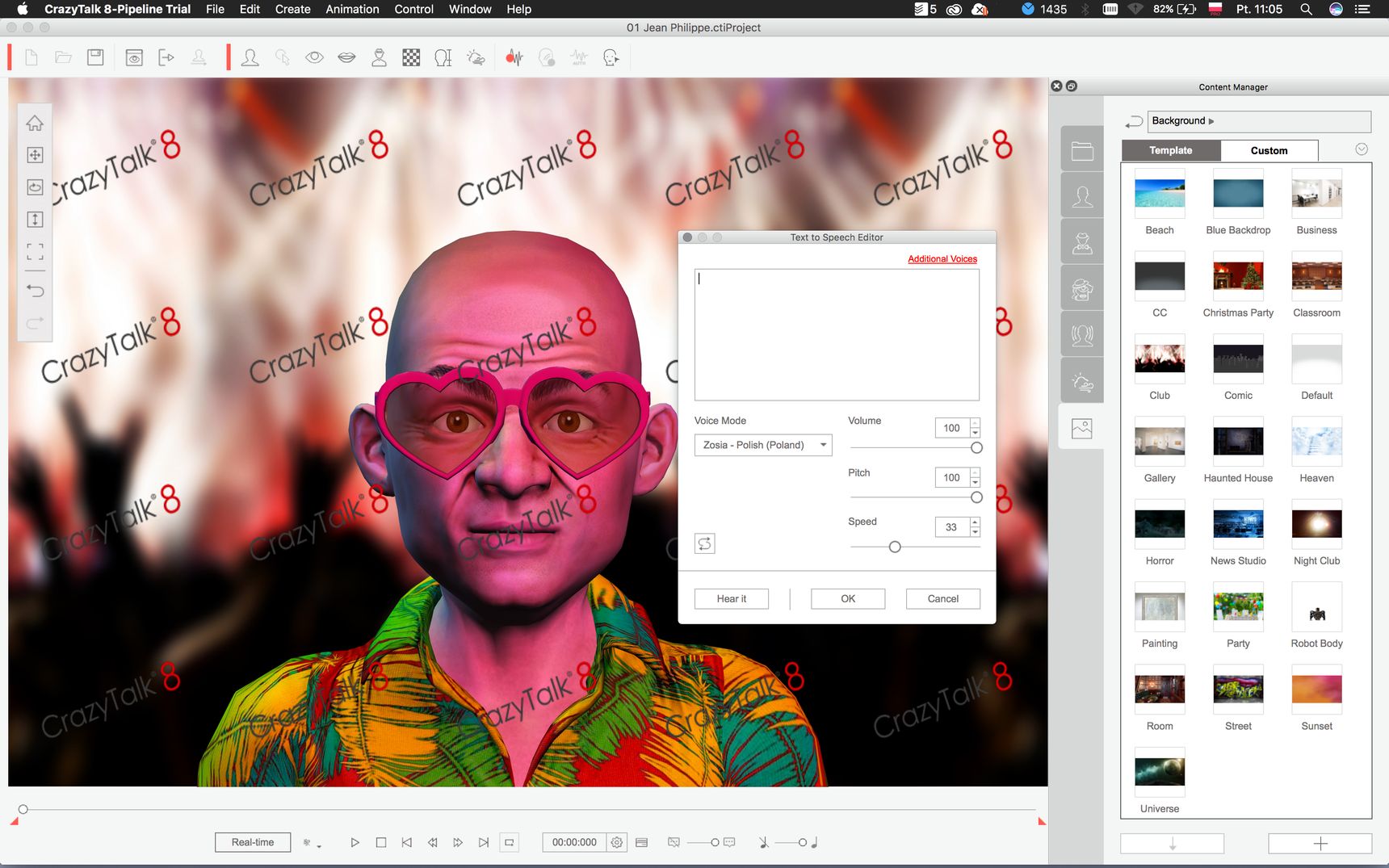This screenshot has height=868, width=1389.
Task: Expand Content Manager options chevron circle
Action: tap(1362, 149)
